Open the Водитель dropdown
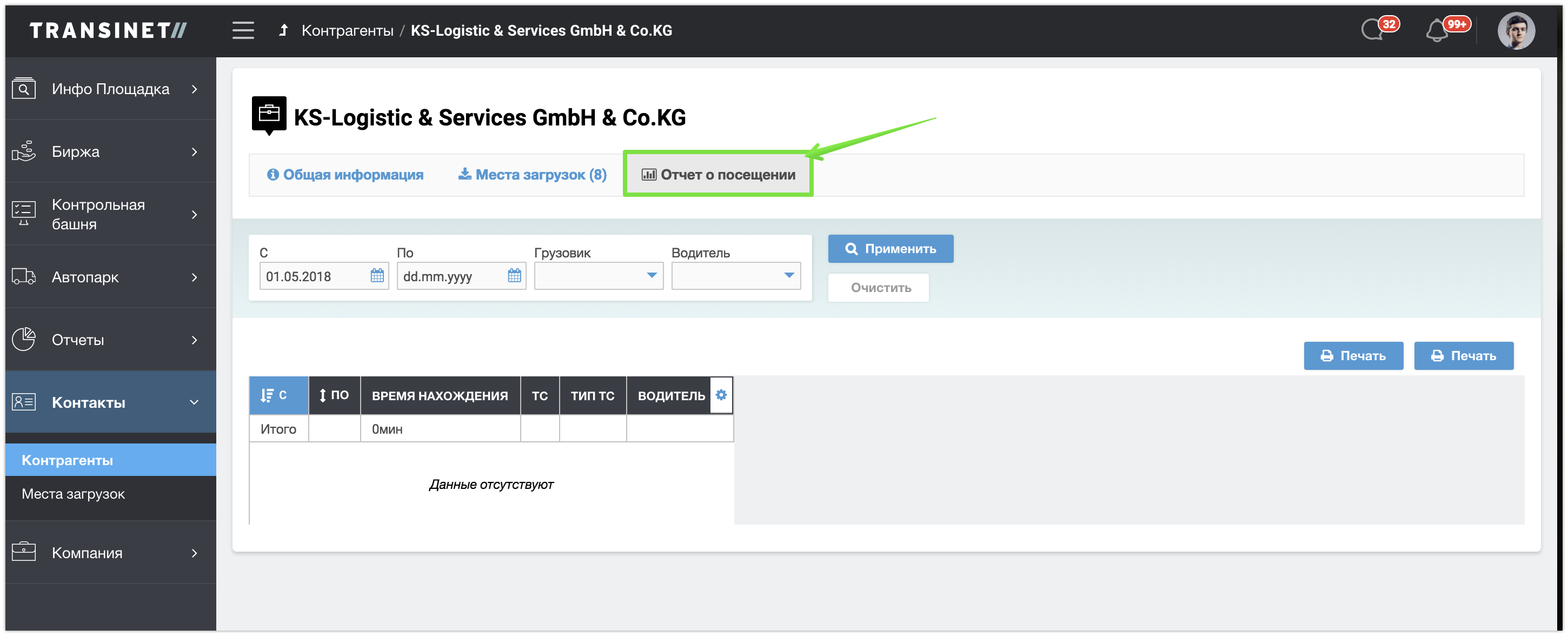Image resolution: width=1568 pixels, height=636 pixels. [x=735, y=276]
